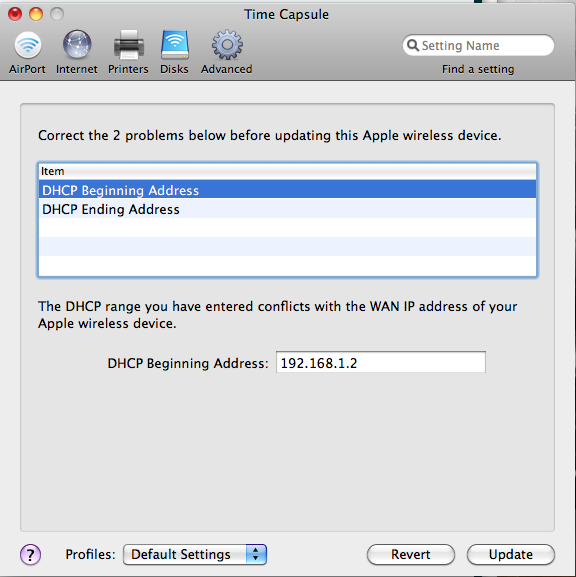
Task: Open the Disks settings pane
Action: 174,53
